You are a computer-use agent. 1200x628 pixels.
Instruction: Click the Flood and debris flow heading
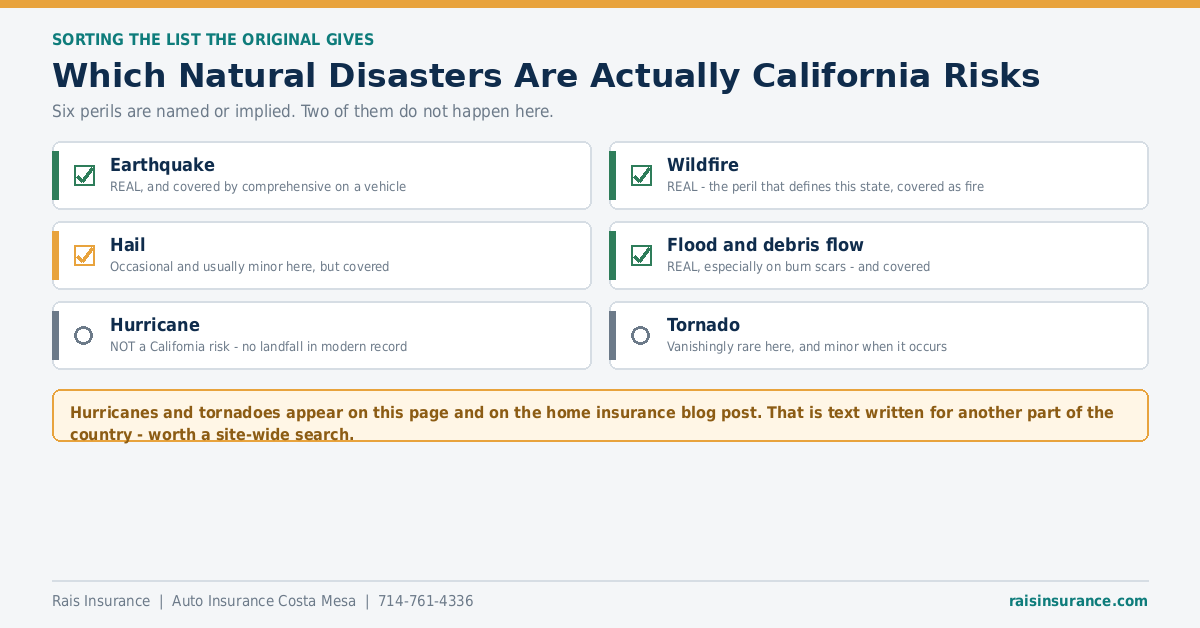pyautogui.click(x=765, y=245)
